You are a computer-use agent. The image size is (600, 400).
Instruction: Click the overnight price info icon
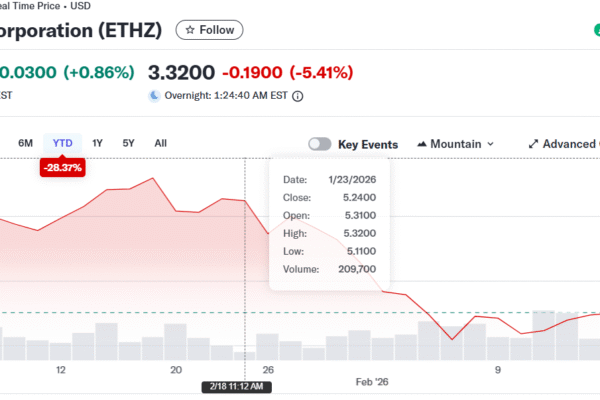click(x=298, y=96)
